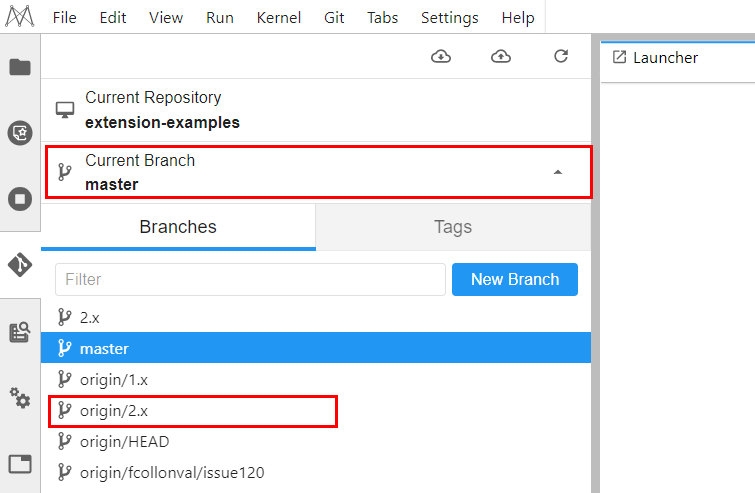Open the Property Inspector gears icon
Image resolution: width=755 pixels, height=493 pixels.
click(20, 398)
